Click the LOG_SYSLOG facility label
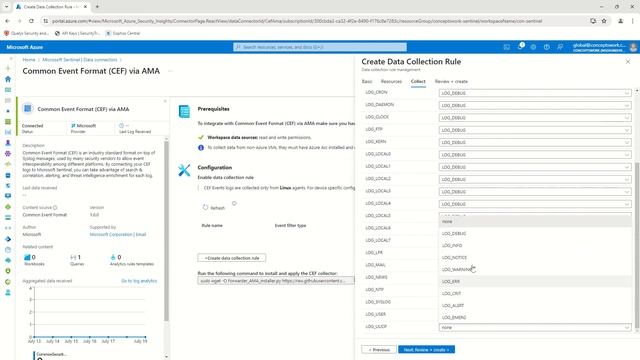 (x=378, y=302)
